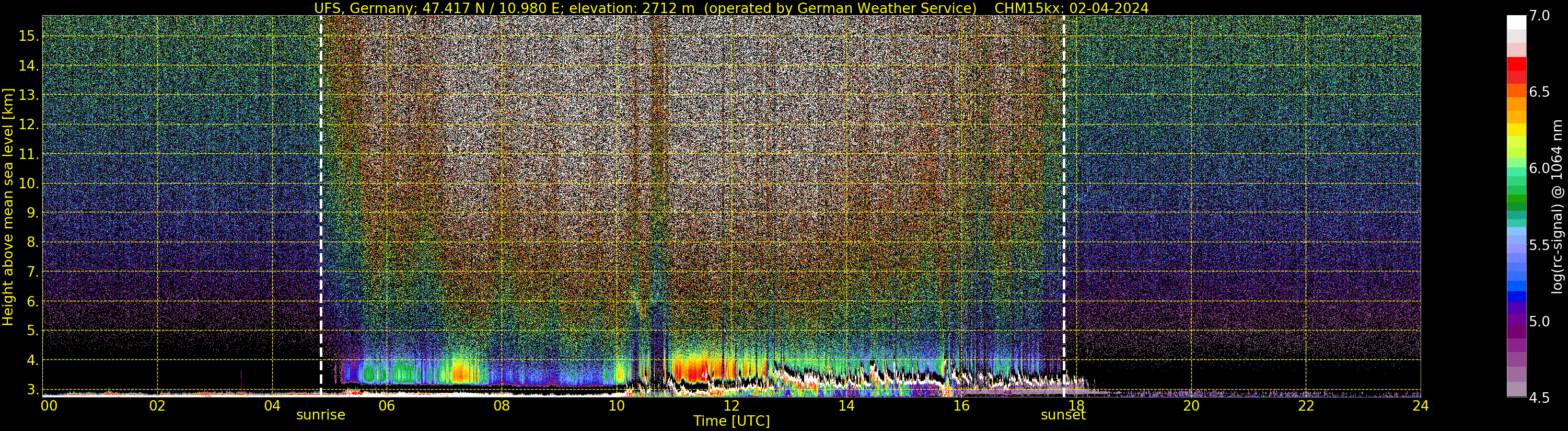Click the '6.' height axis tick label
Image resolution: width=1568 pixels, height=431 pixels.
(32, 302)
